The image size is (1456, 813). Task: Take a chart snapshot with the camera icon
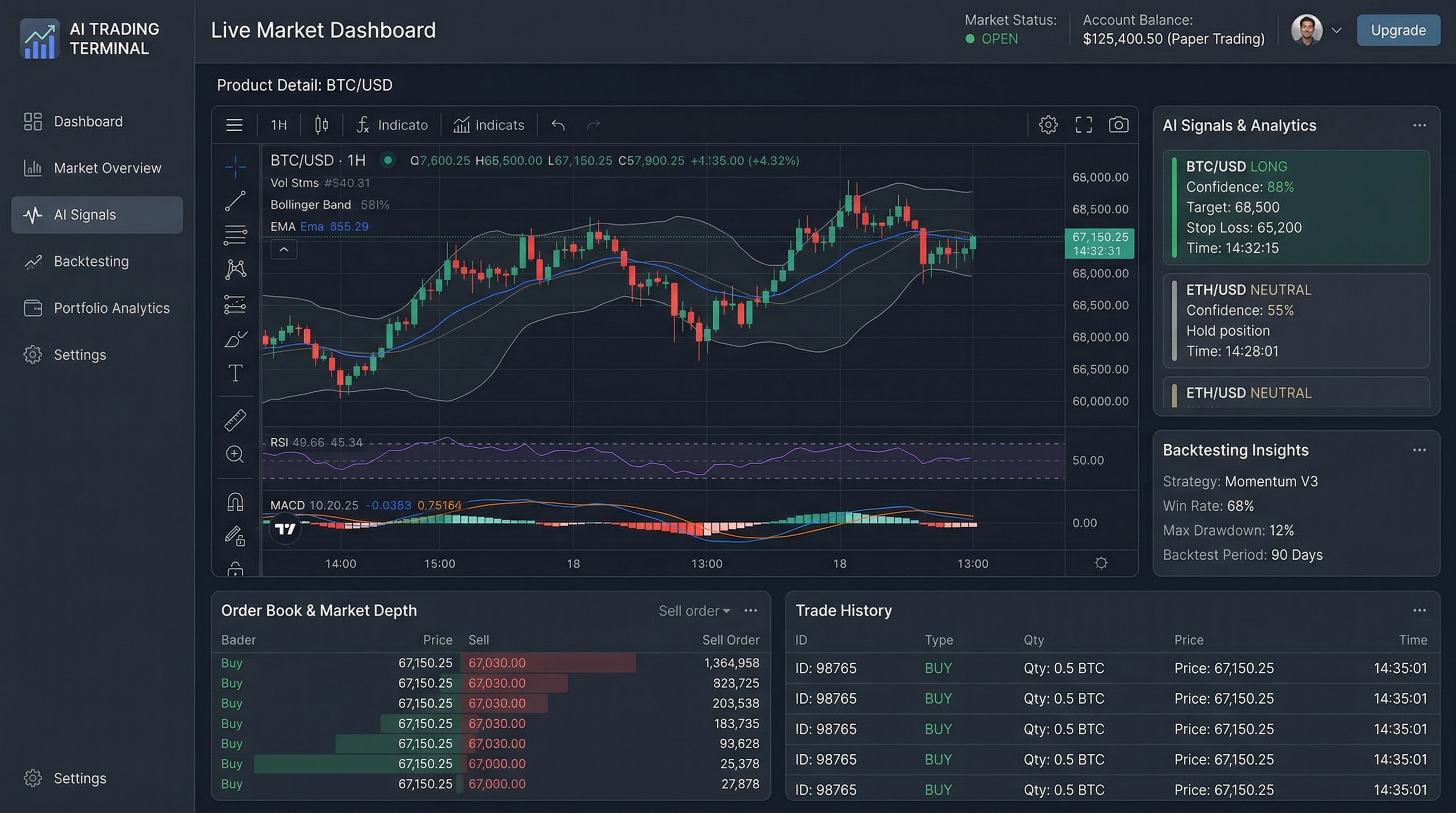[1119, 124]
